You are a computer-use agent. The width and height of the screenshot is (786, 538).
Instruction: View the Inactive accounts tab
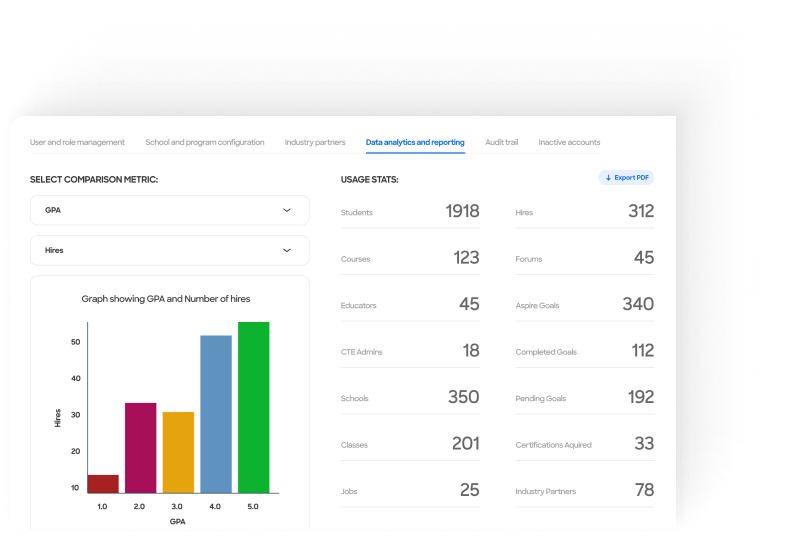click(x=569, y=143)
